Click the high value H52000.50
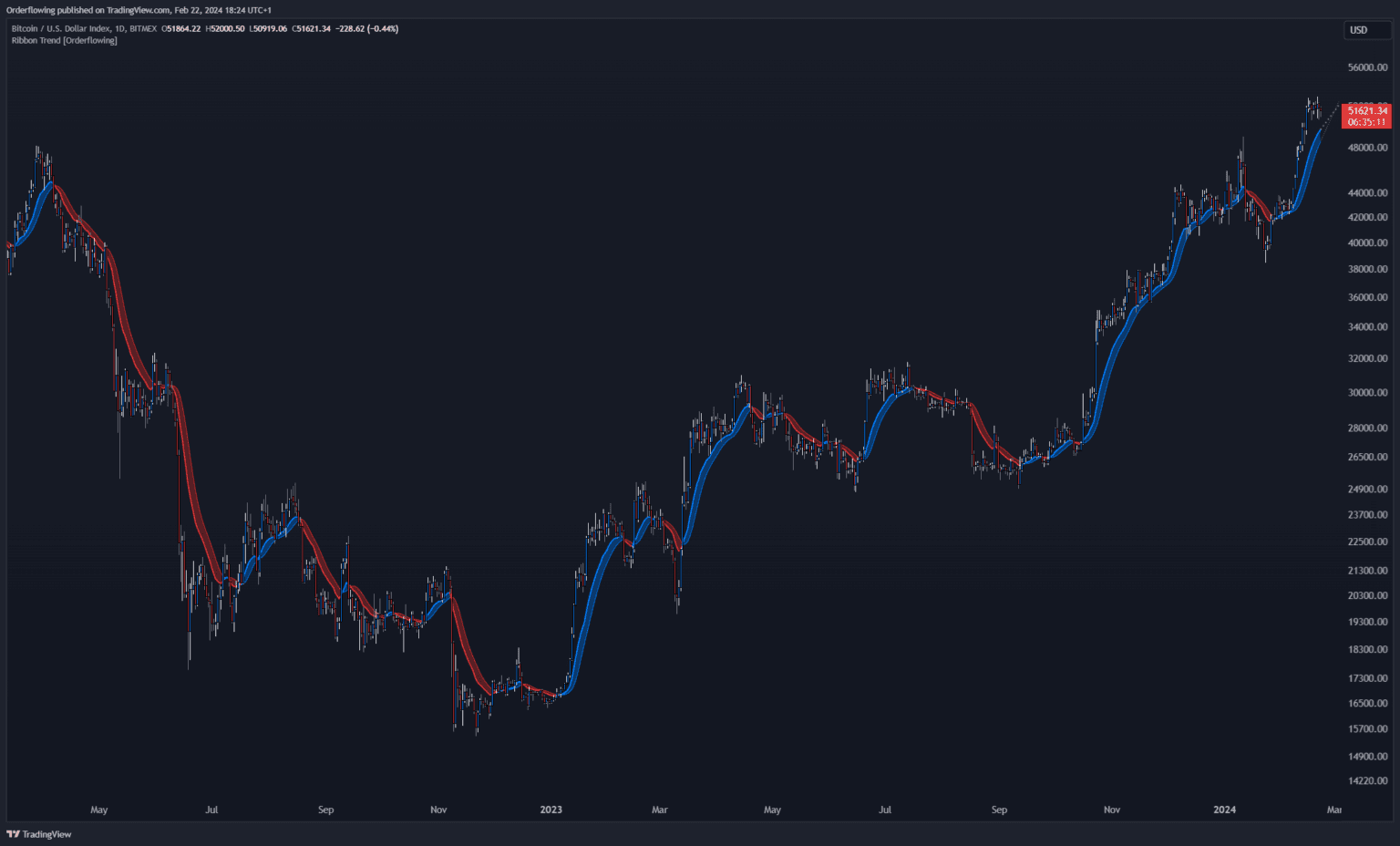1400x846 pixels. tap(225, 28)
